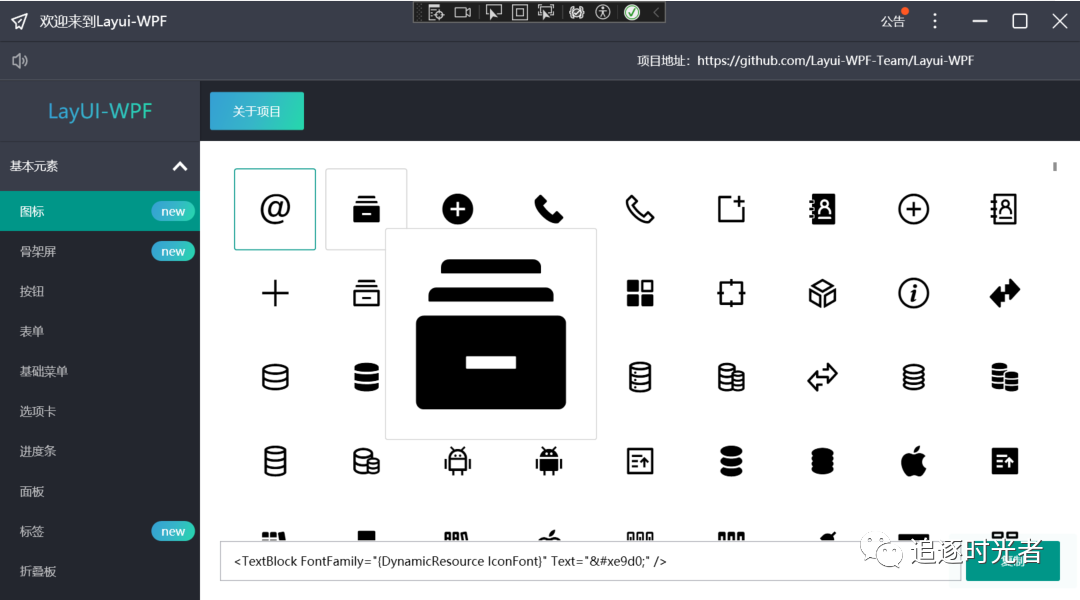The width and height of the screenshot is (1080, 600).
Task: Collapse the 基本元素 section chevron
Action: (x=179, y=166)
